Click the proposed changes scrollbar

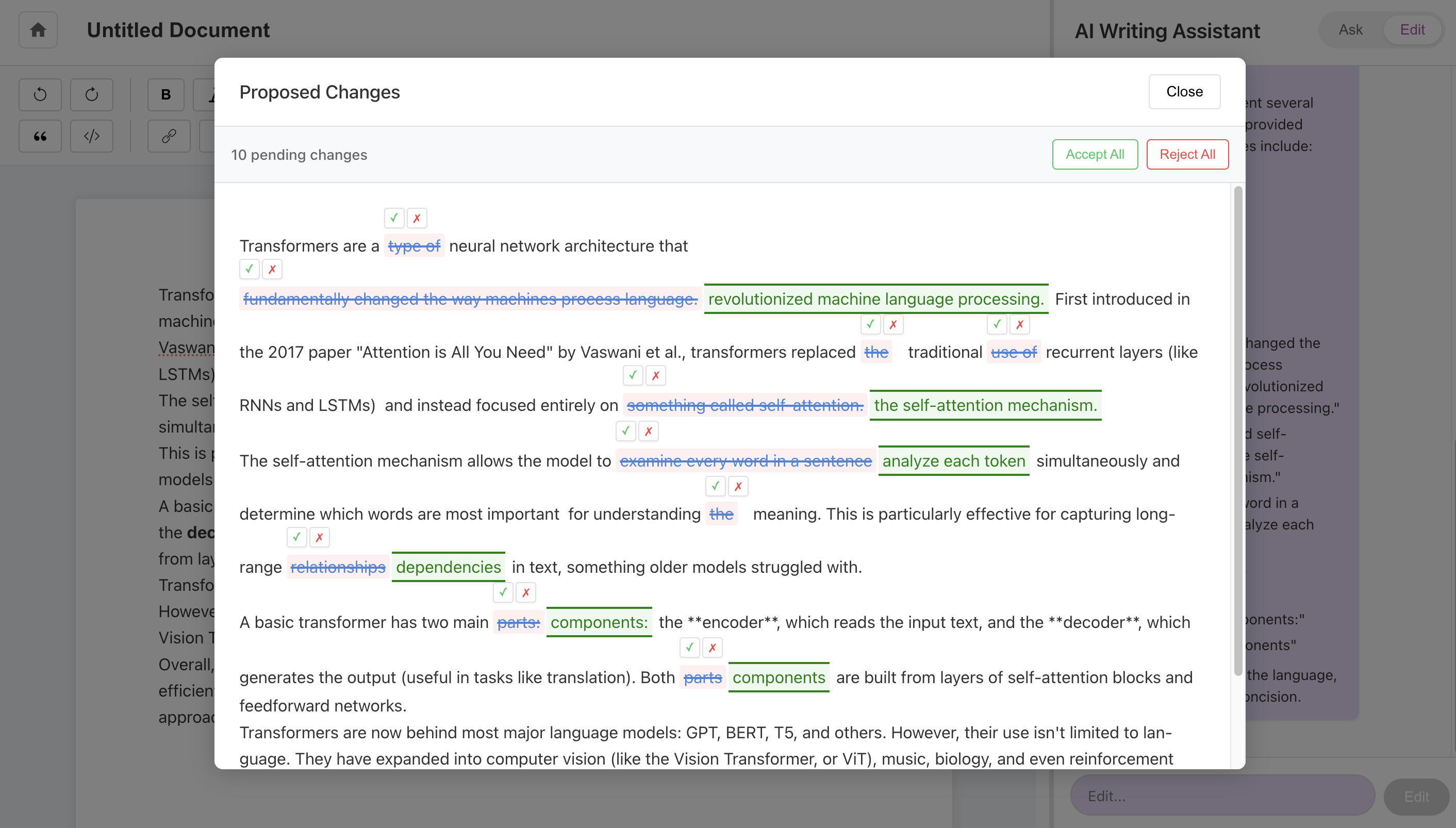pyautogui.click(x=1238, y=432)
